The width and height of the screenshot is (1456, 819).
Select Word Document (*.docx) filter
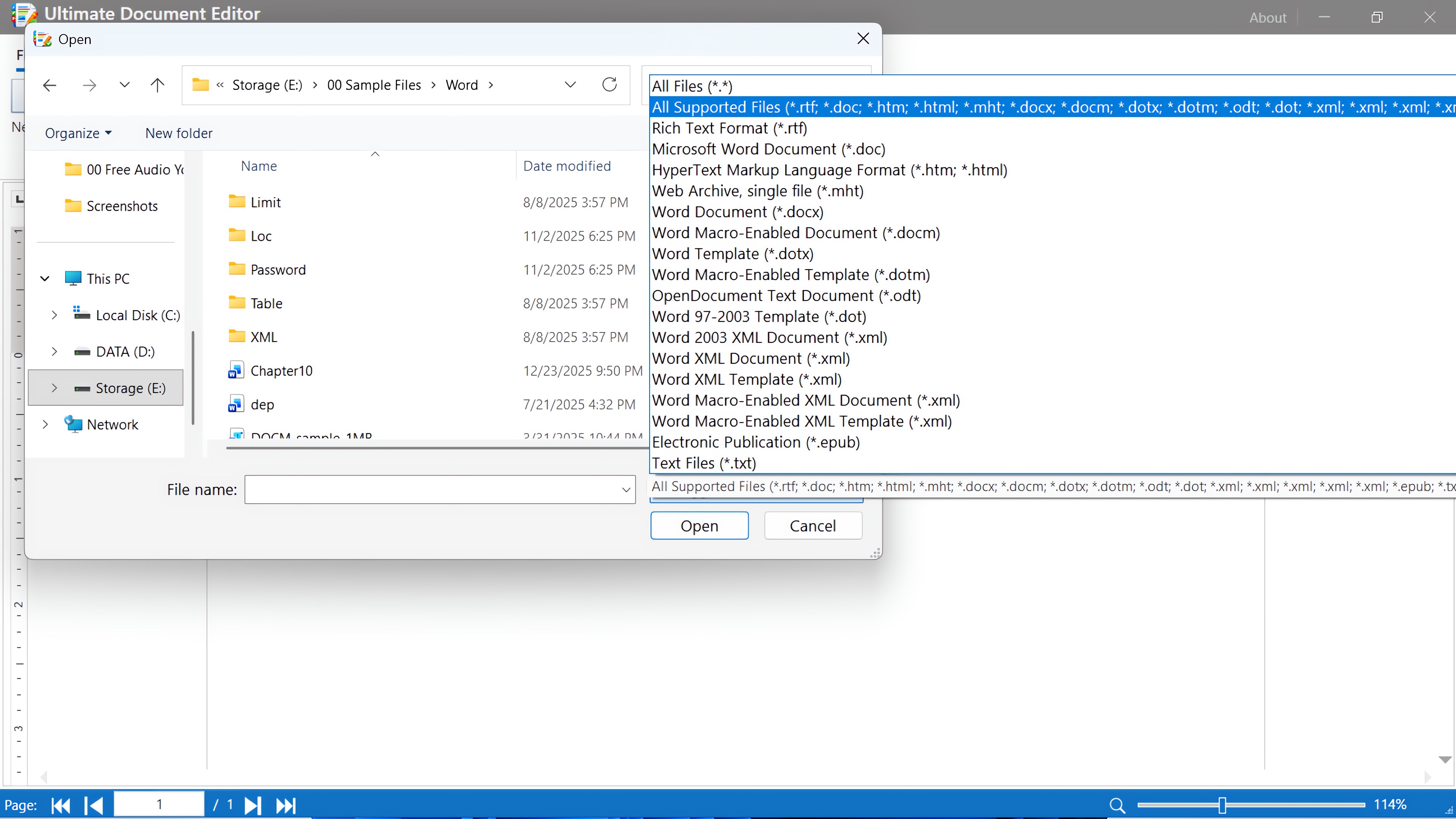tap(737, 212)
